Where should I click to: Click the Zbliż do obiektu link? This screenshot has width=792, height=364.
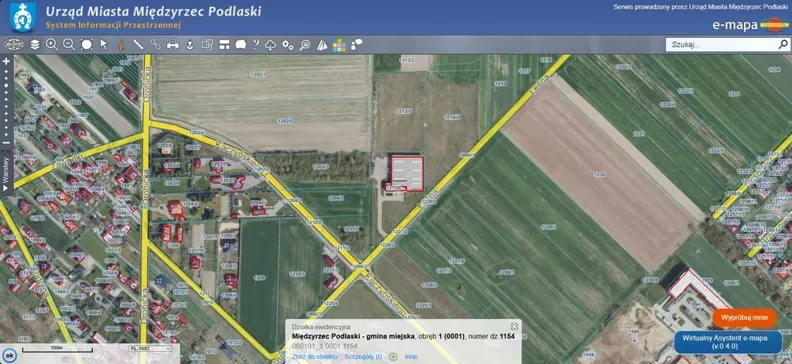[x=314, y=356]
